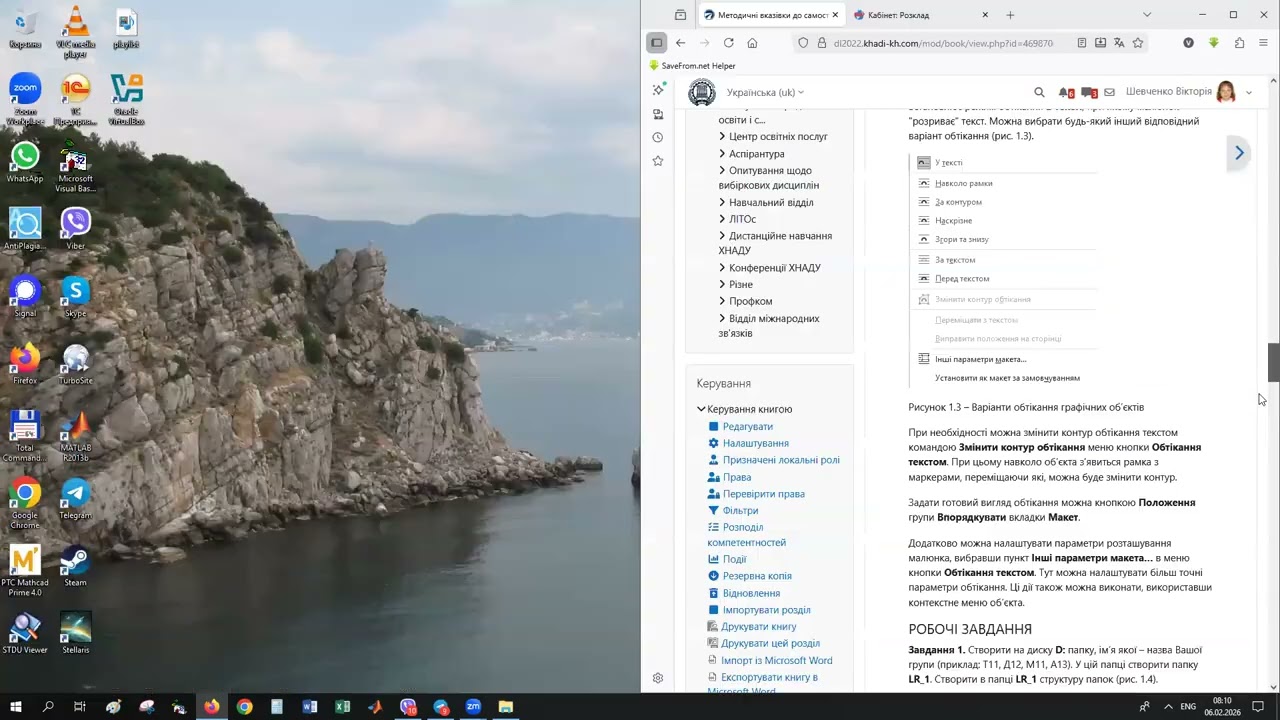Viewport: 1280px width, 720px height.
Task: Open the Редагувати link
Action: (x=747, y=427)
